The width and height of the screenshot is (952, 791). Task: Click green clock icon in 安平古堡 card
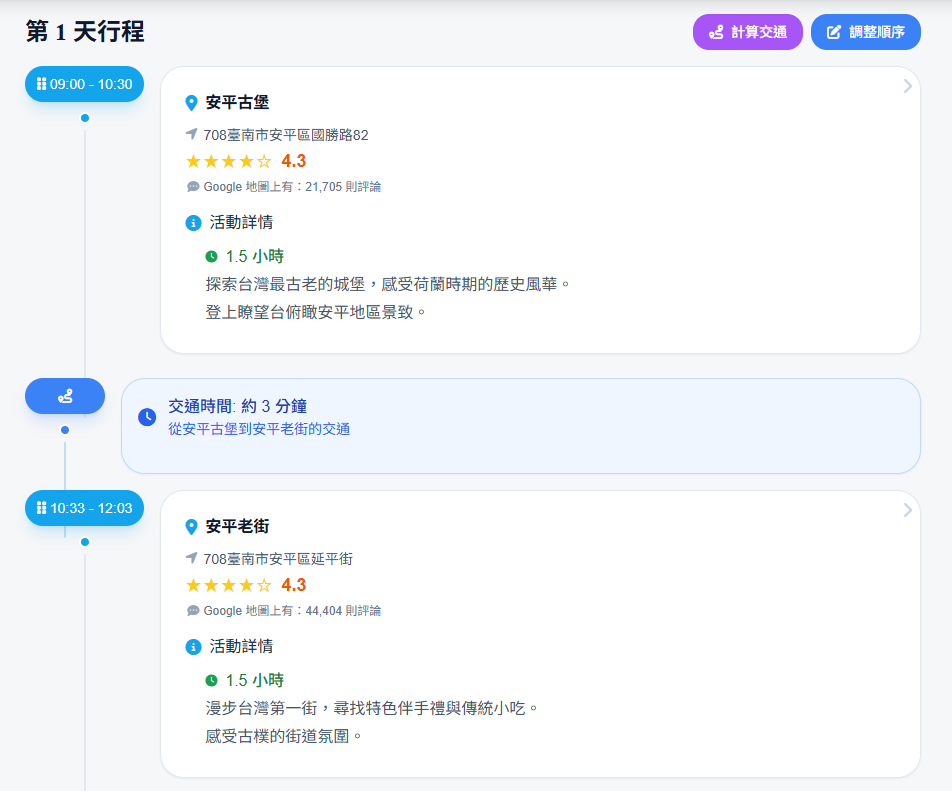211,256
